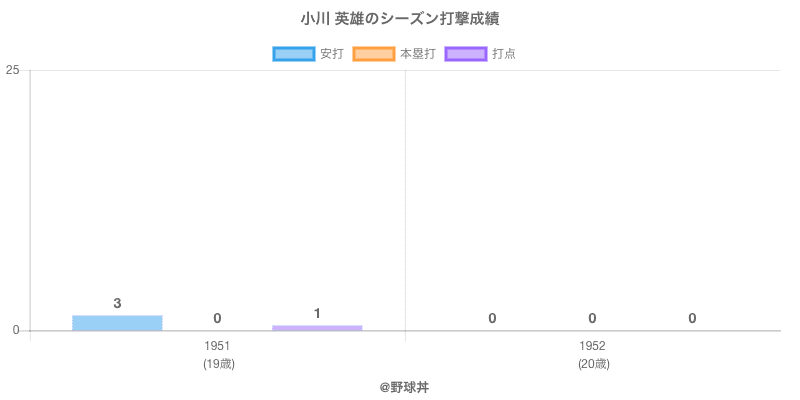This screenshot has height=400, width=800.
Task: Click the 1951 home run zero label
Action: pyautogui.click(x=217, y=318)
